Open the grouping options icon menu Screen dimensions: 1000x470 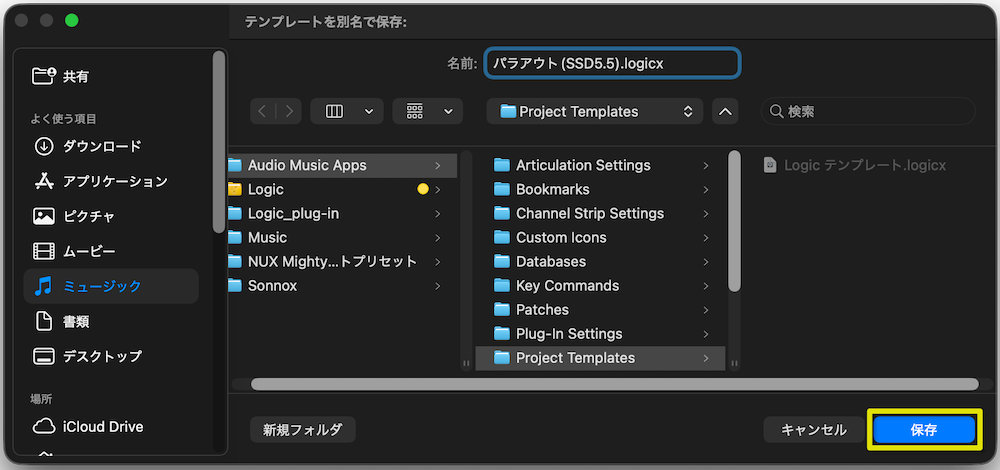click(x=428, y=112)
